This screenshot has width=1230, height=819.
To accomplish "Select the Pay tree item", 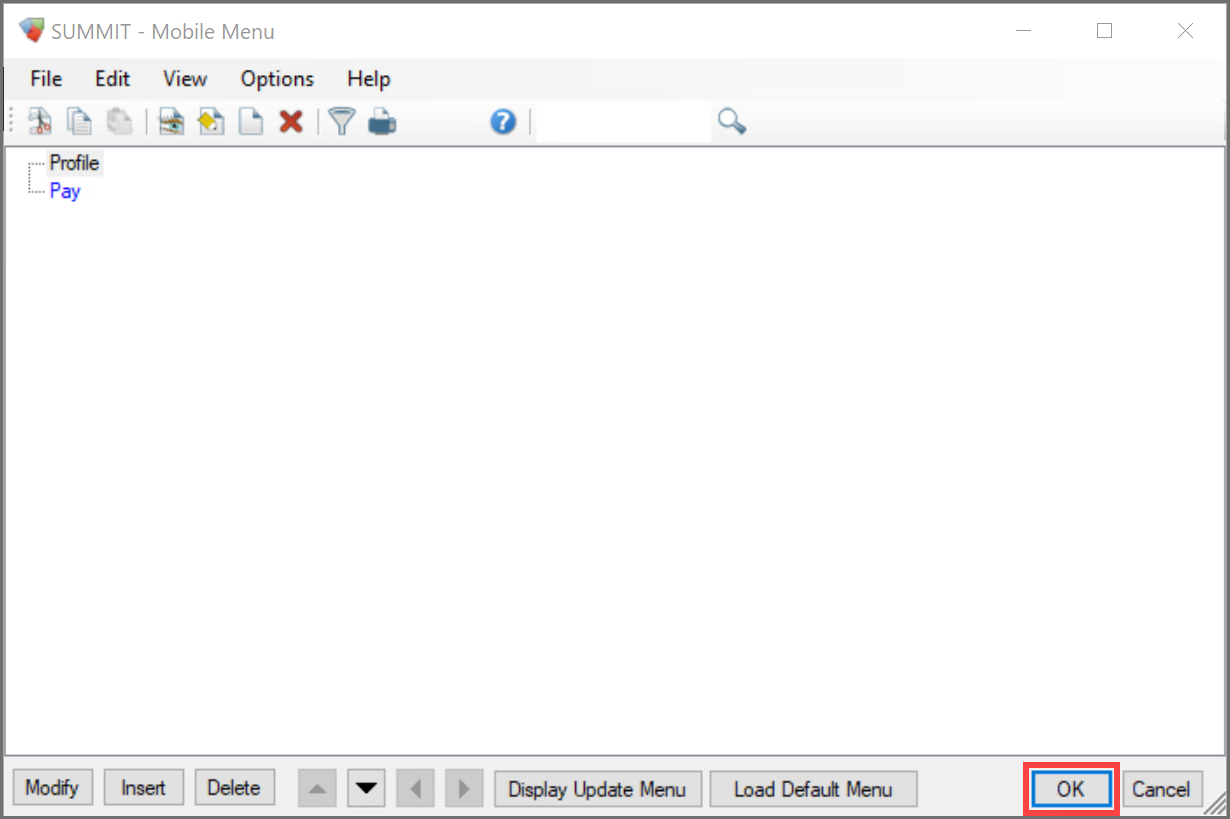I will [x=65, y=190].
